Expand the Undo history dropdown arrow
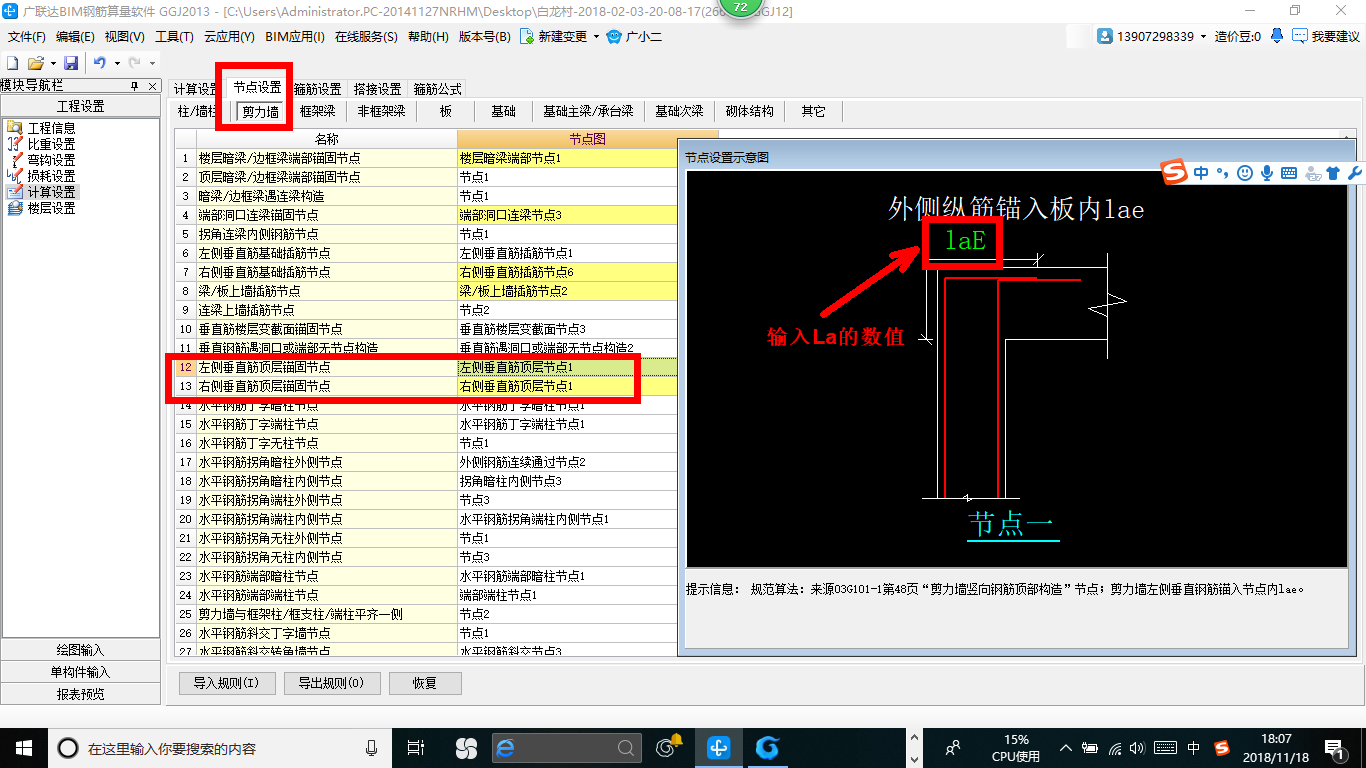Viewport: 1366px width, 768px height. pyautogui.click(x=115, y=63)
